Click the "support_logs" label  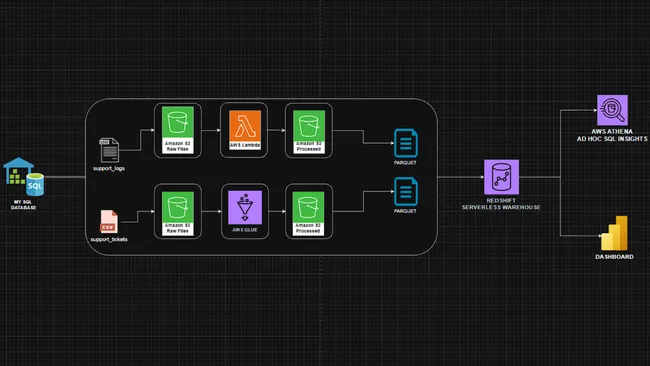point(109,168)
